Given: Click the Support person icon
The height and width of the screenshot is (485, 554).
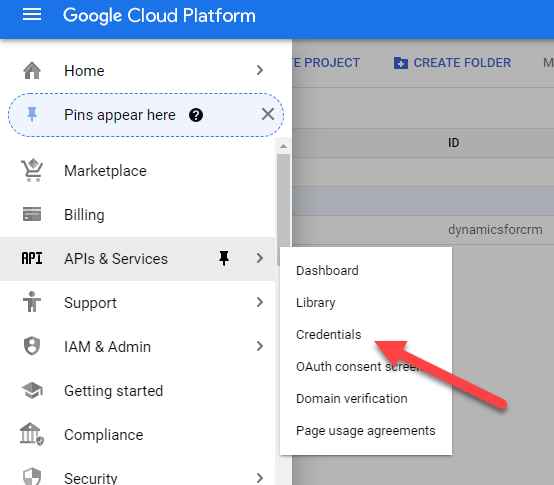Looking at the screenshot, I should tap(32, 302).
